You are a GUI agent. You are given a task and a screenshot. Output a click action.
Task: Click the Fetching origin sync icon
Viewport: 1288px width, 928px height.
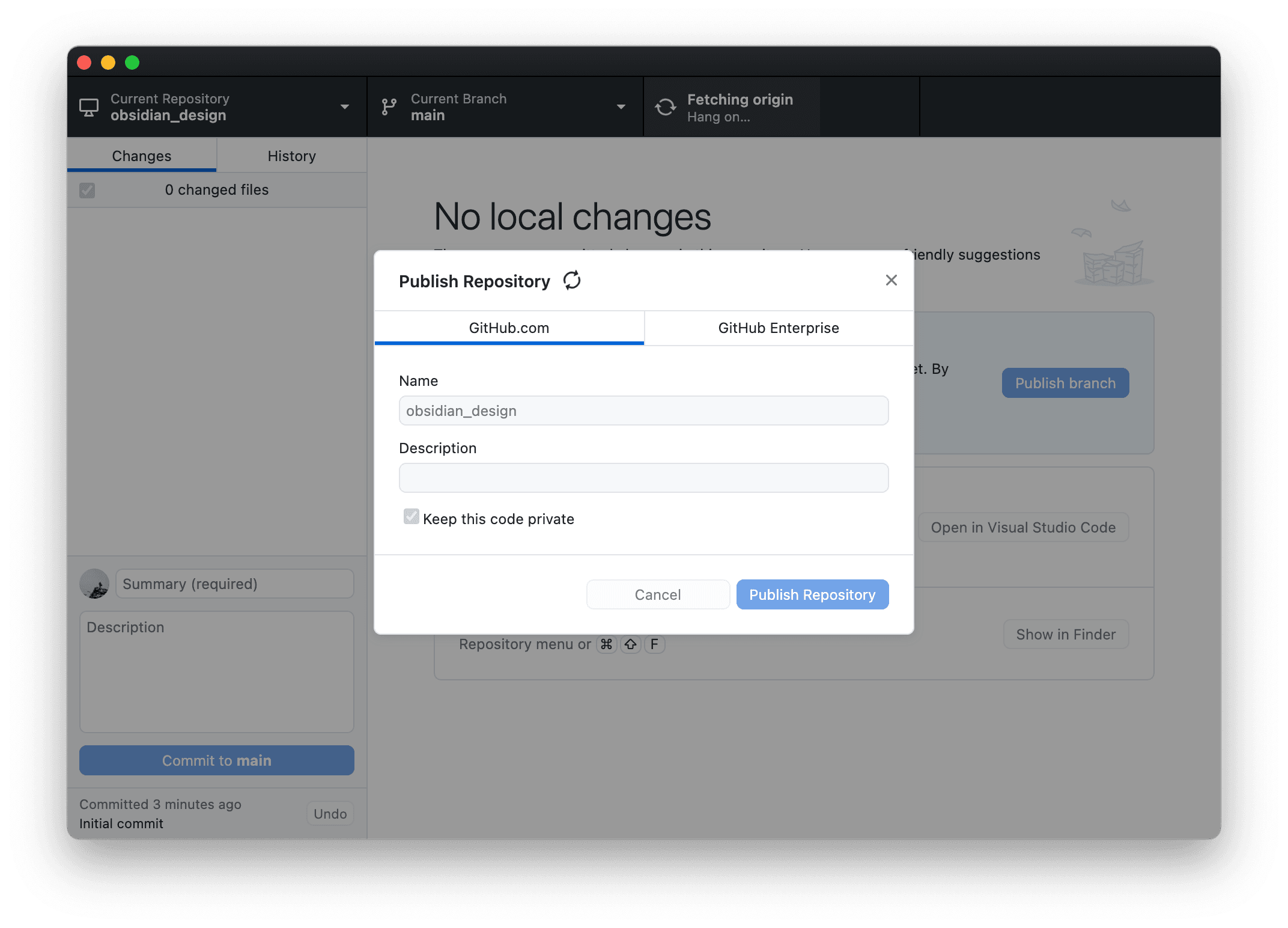pos(665,108)
